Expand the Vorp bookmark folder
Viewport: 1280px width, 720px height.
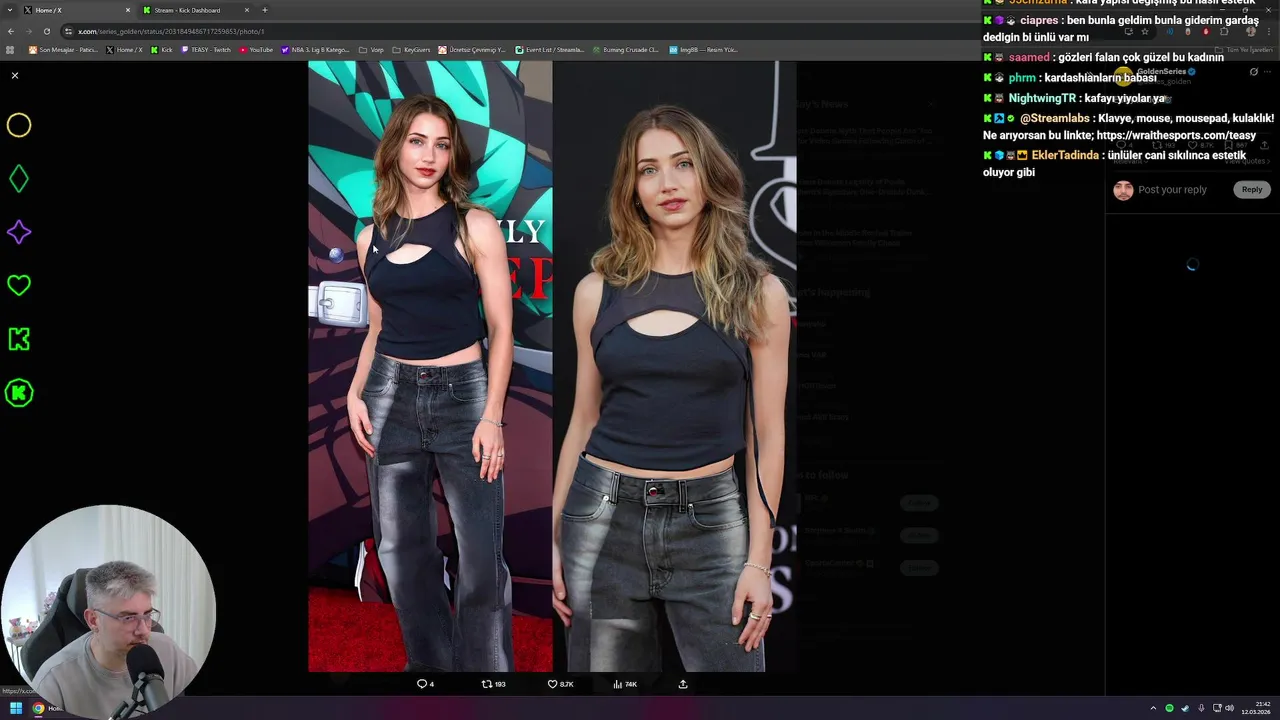point(371,49)
